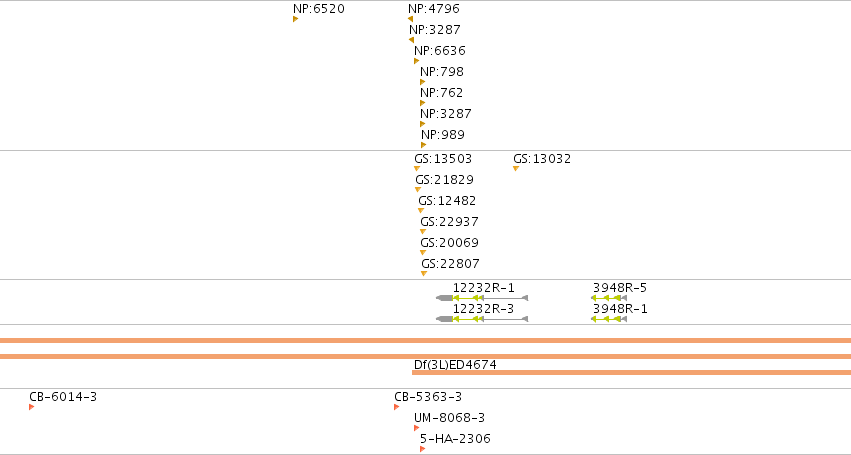Select the GS:20069 insertion label
Viewport: 851px width, 455px height.
[x=449, y=243]
